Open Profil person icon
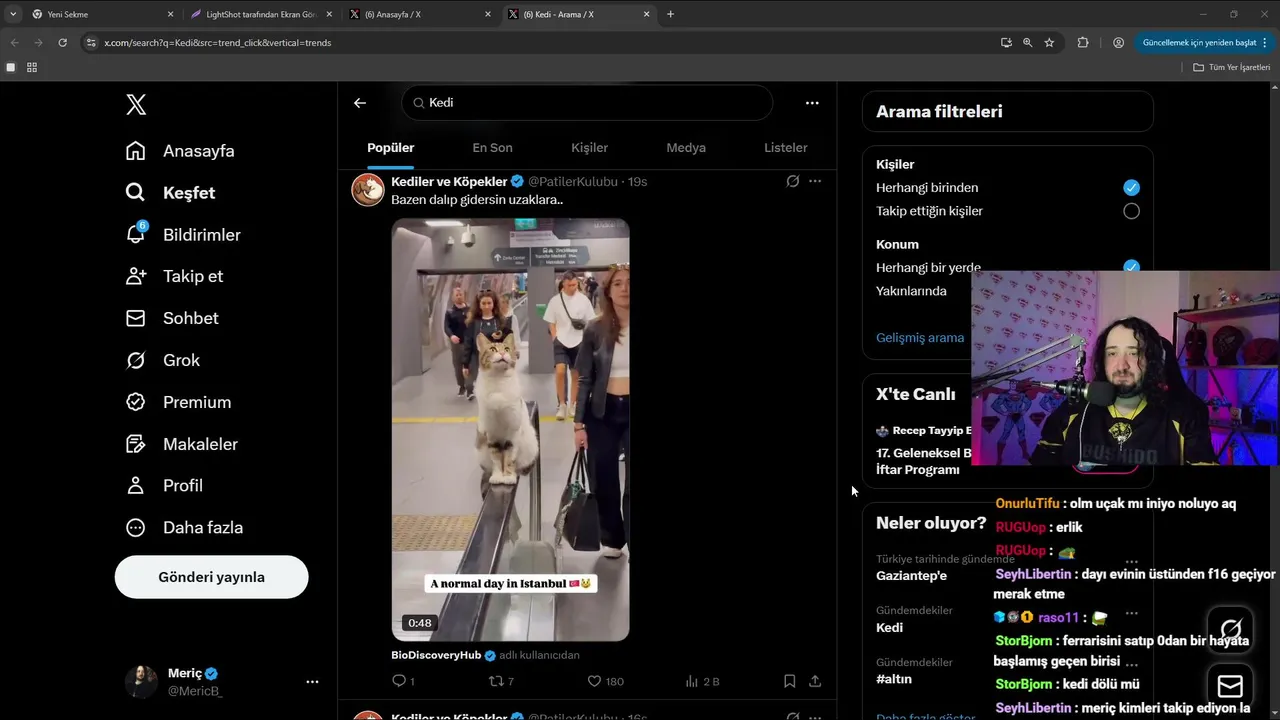 [136, 485]
